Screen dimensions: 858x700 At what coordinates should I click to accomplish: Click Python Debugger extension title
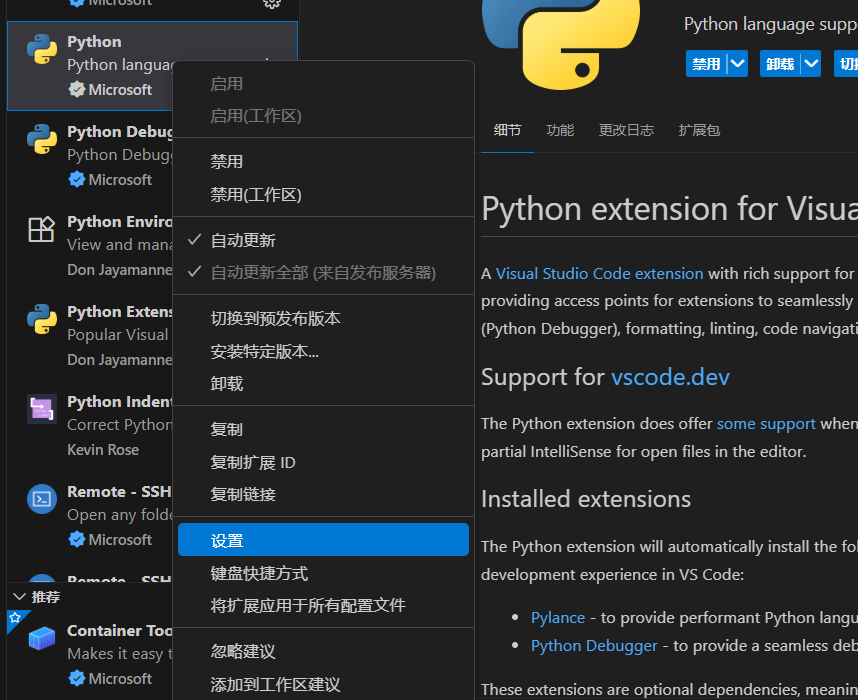pos(119,131)
